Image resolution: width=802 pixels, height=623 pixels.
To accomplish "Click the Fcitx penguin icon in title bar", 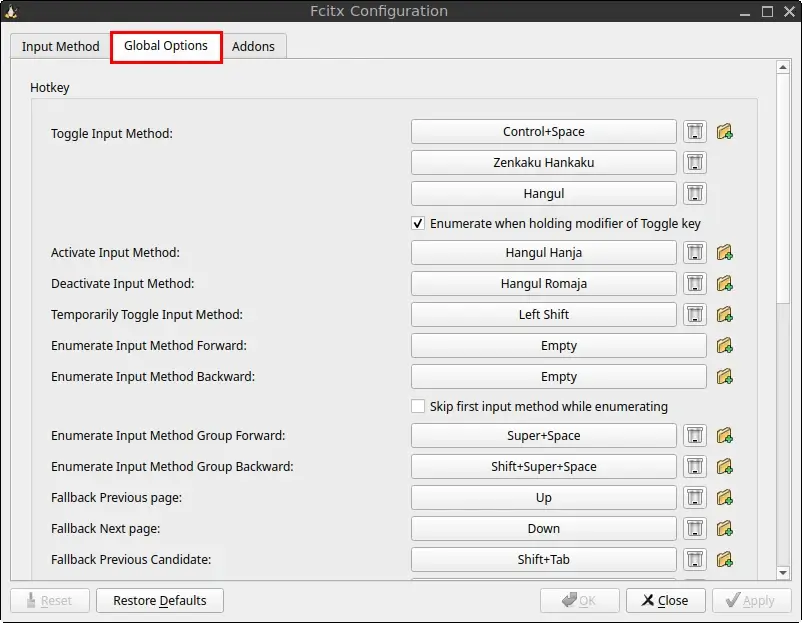I will (x=11, y=11).
